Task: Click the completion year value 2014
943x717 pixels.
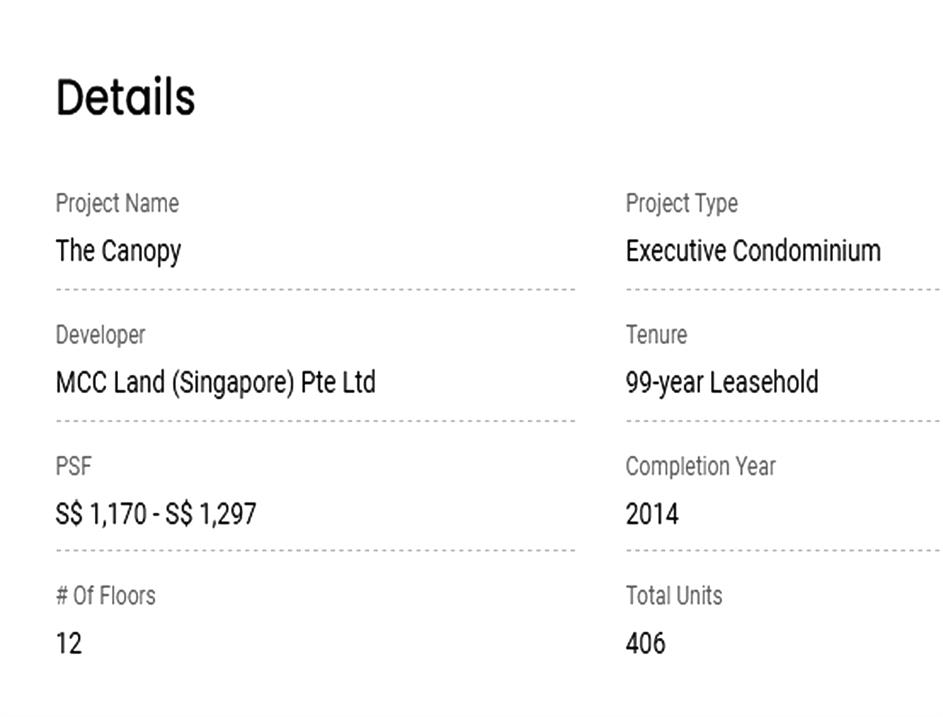Action: (x=652, y=514)
